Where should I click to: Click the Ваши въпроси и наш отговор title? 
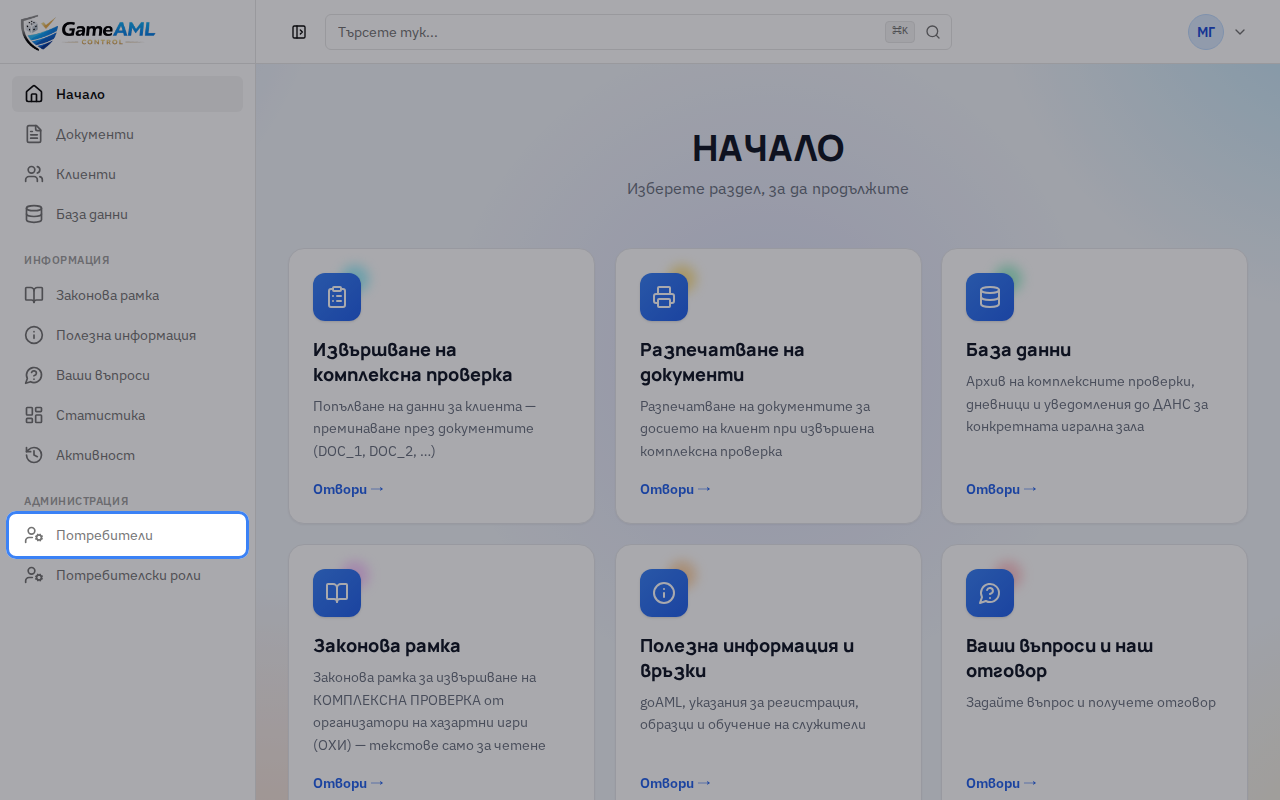tap(1060, 658)
